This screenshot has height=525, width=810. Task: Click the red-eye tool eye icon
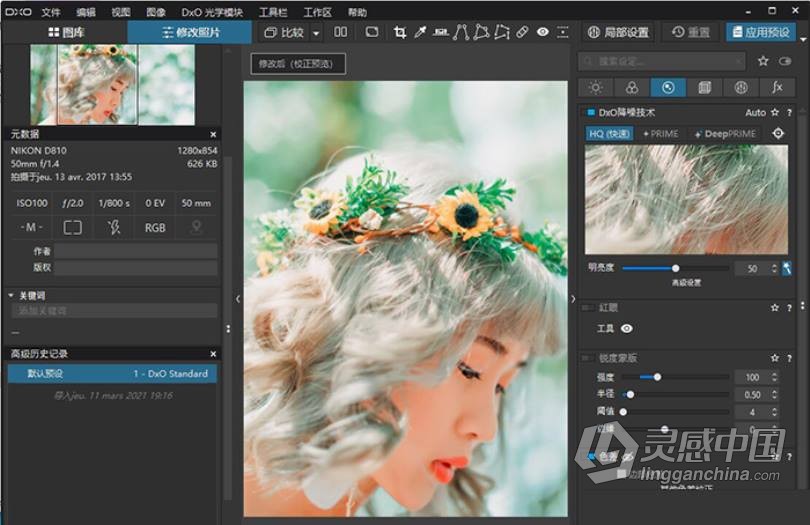pyautogui.click(x=627, y=329)
